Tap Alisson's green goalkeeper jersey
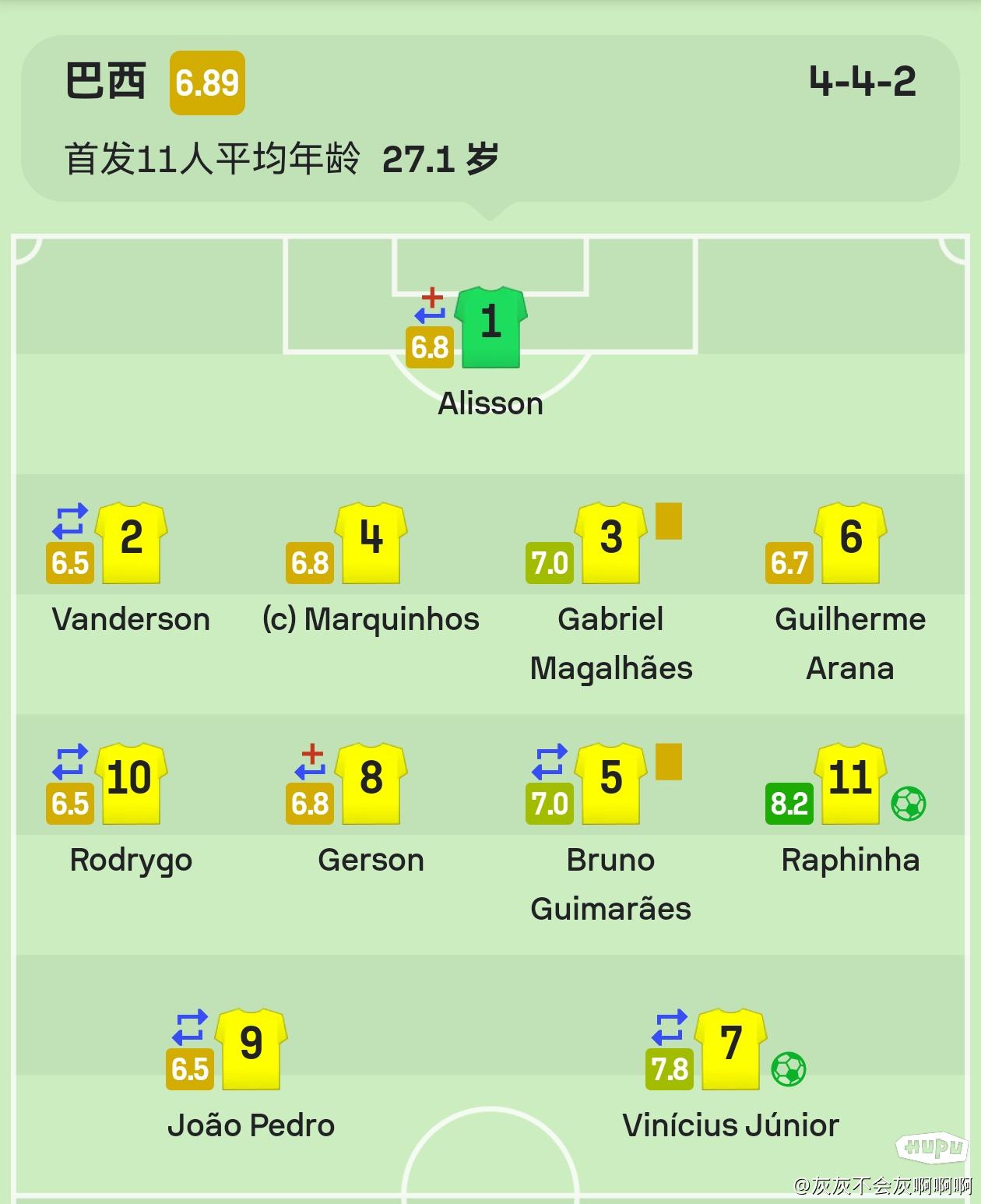981x1204 pixels. 490,327
